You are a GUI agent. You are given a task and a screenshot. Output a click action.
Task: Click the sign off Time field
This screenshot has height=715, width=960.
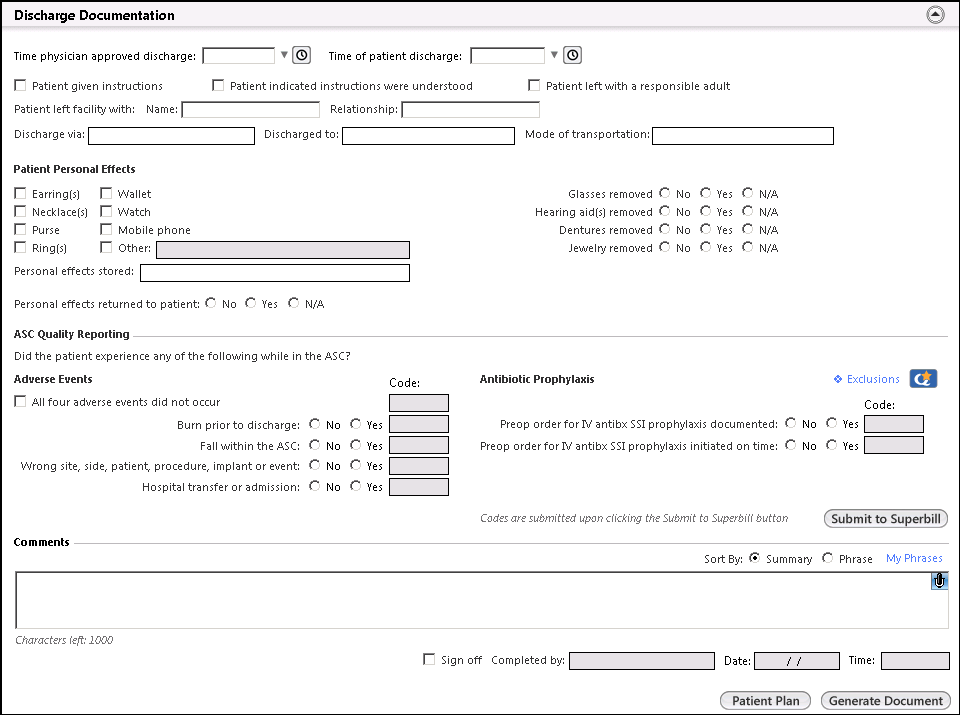(915, 661)
